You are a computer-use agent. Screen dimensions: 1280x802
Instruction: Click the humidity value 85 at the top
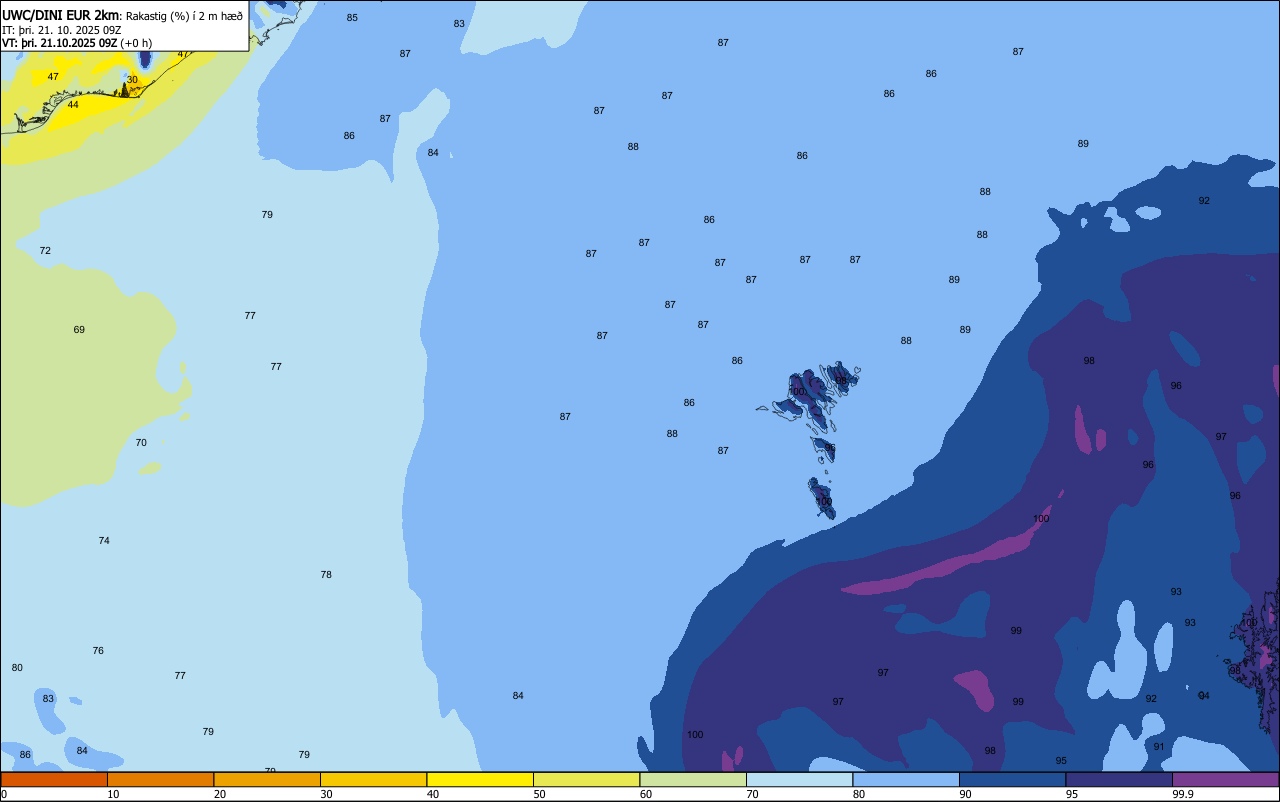[x=352, y=18]
